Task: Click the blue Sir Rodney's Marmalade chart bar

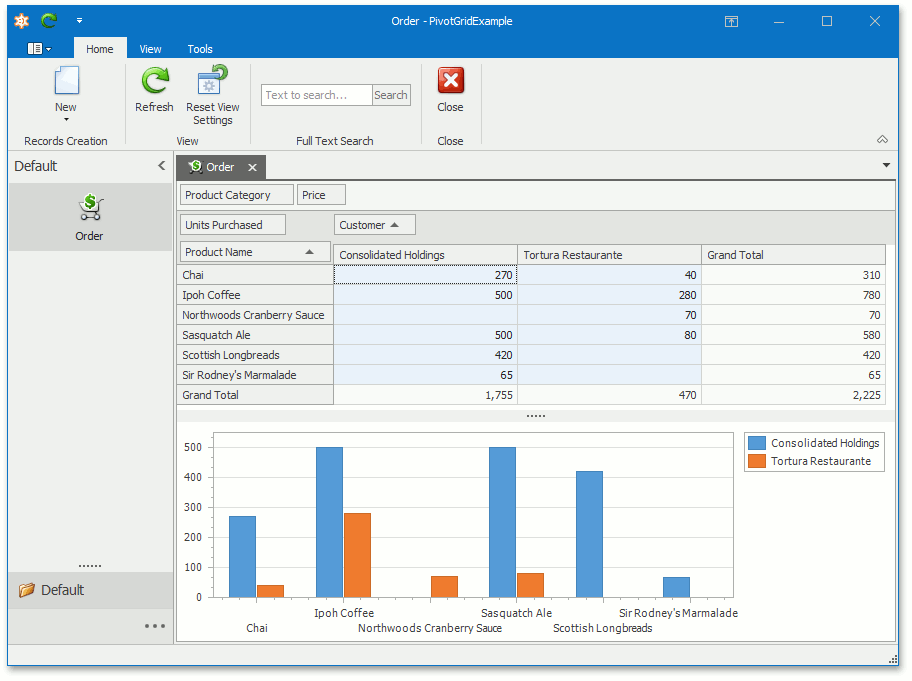Action: click(676, 587)
